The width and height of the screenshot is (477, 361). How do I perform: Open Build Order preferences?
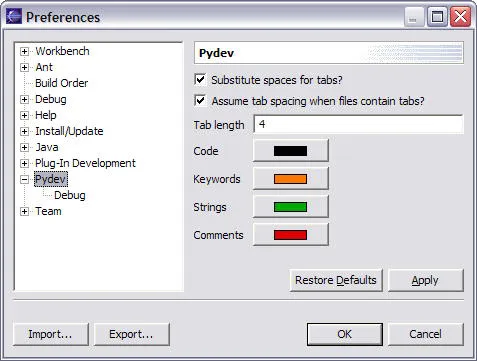pyautogui.click(x=62, y=83)
